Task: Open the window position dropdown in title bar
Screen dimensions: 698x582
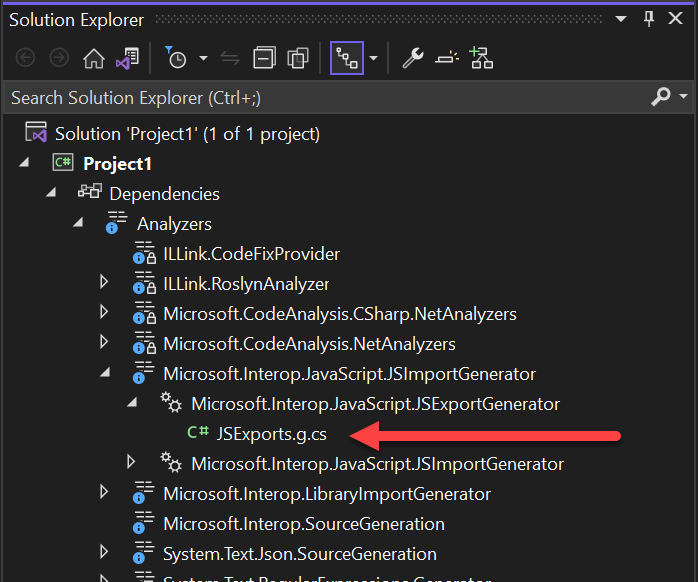Action: pyautogui.click(x=621, y=19)
